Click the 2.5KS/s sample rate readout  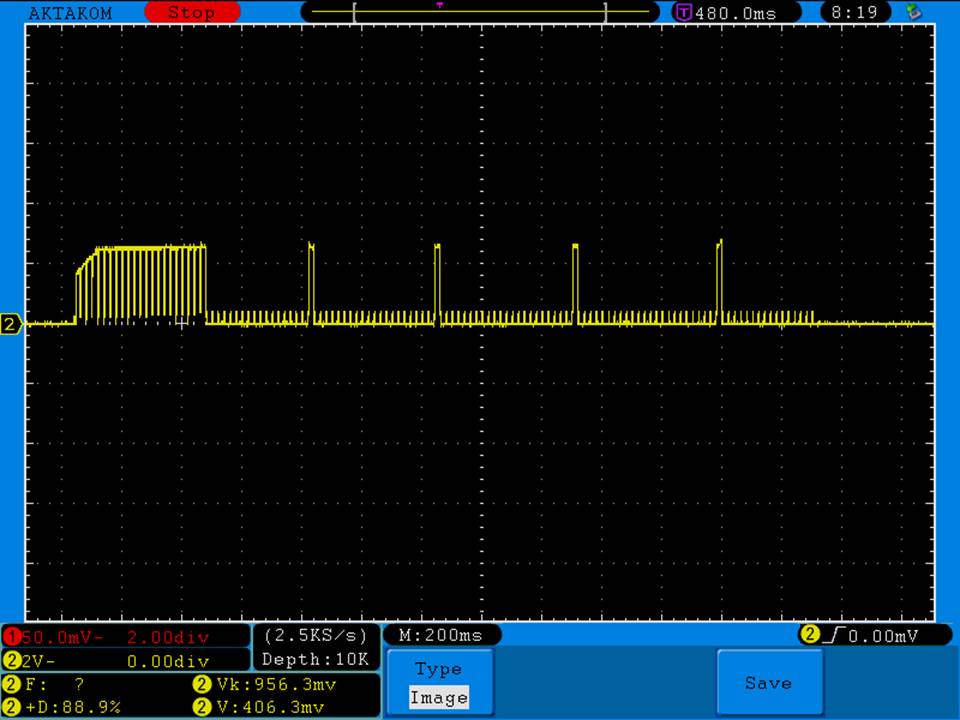(x=316, y=636)
